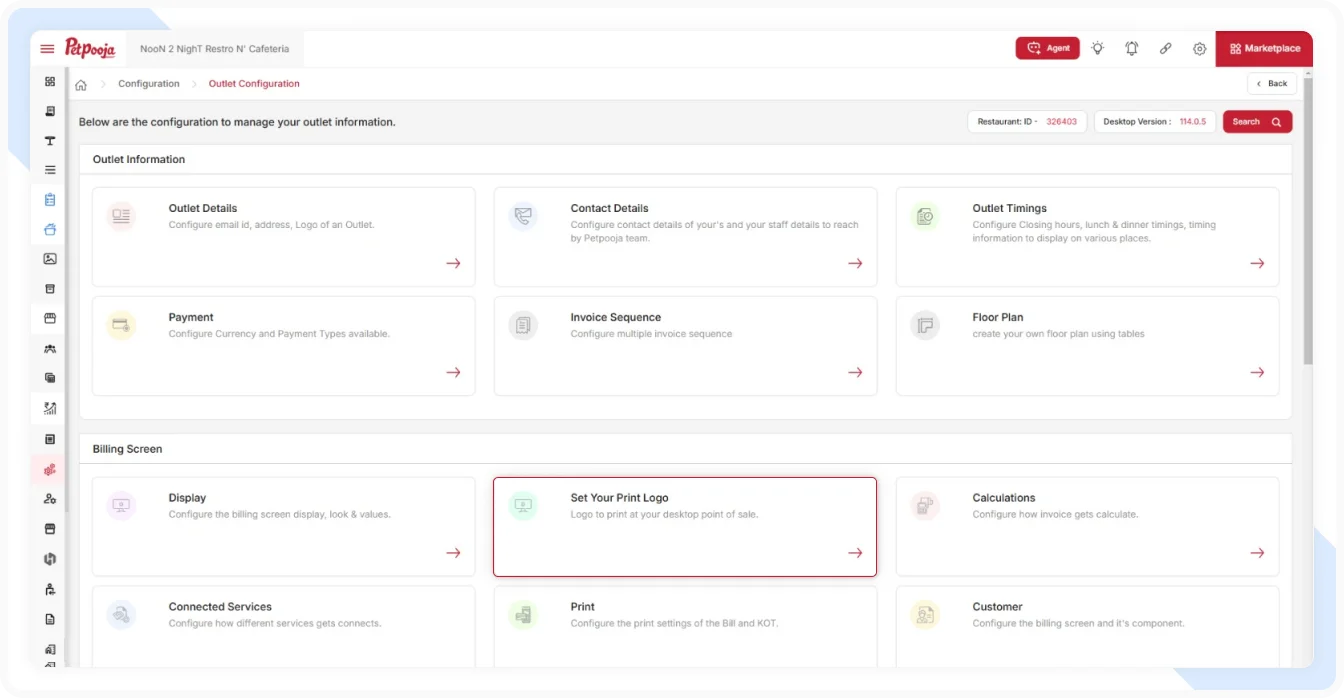Open the settings gear icon
The width and height of the screenshot is (1344, 698).
tap(1200, 48)
